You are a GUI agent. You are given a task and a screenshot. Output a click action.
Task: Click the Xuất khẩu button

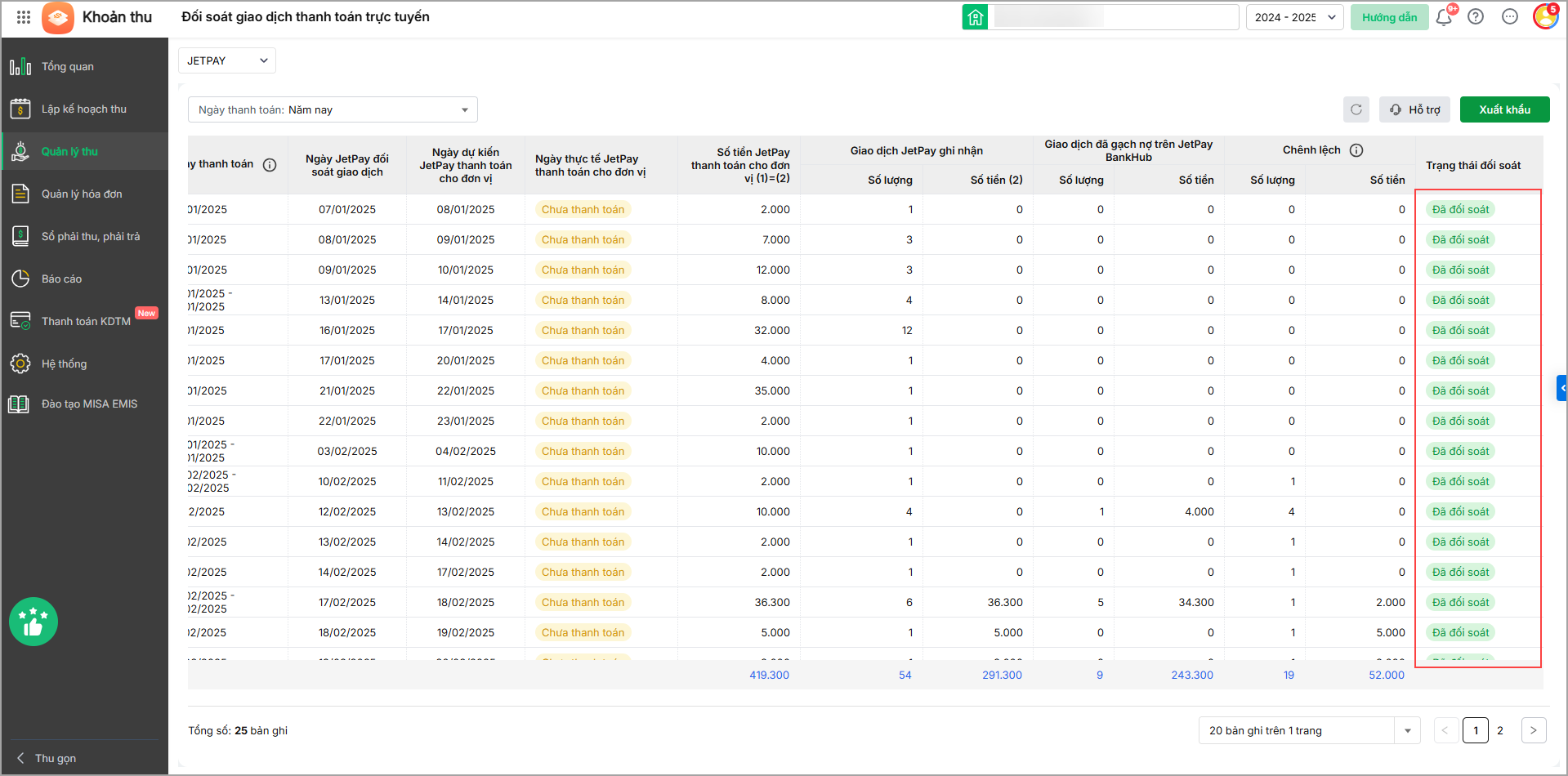pyautogui.click(x=1504, y=109)
